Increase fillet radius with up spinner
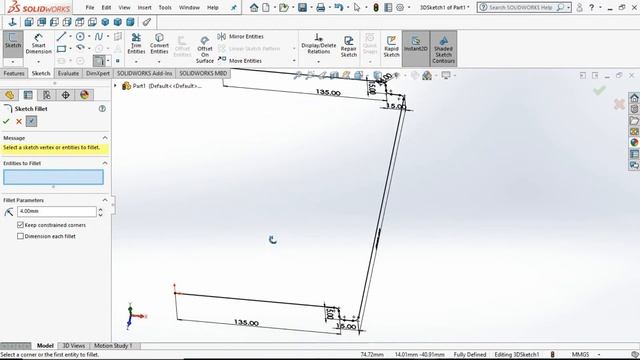This screenshot has height=360, width=640. pyautogui.click(x=100, y=209)
